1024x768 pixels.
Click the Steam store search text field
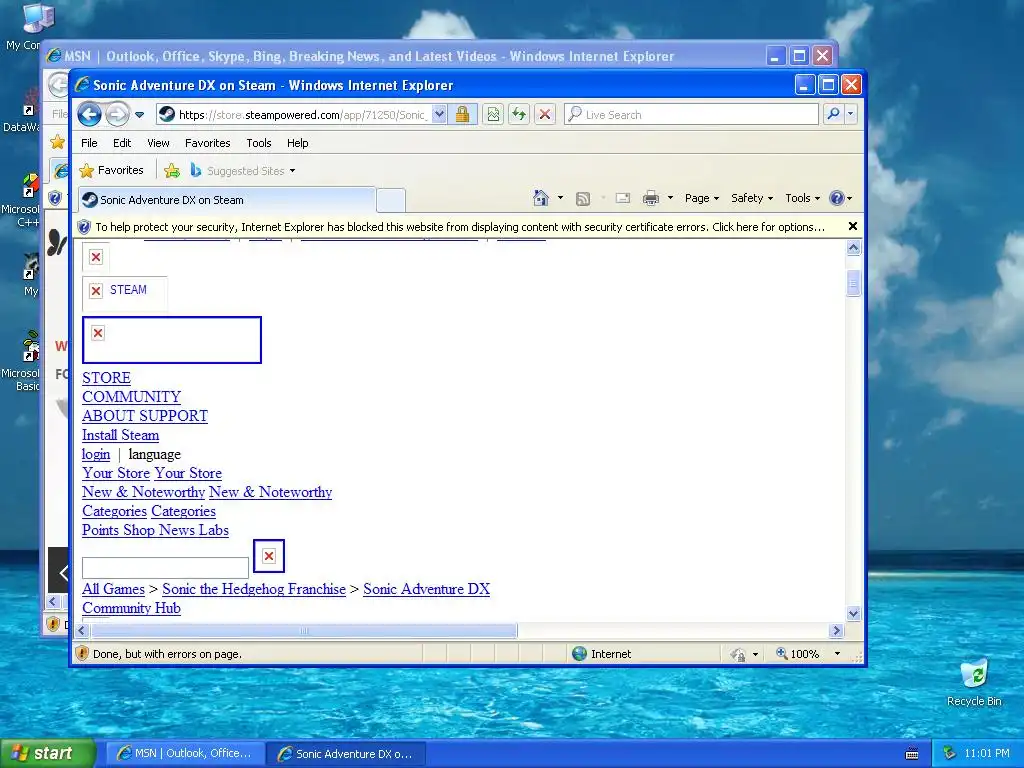165,568
